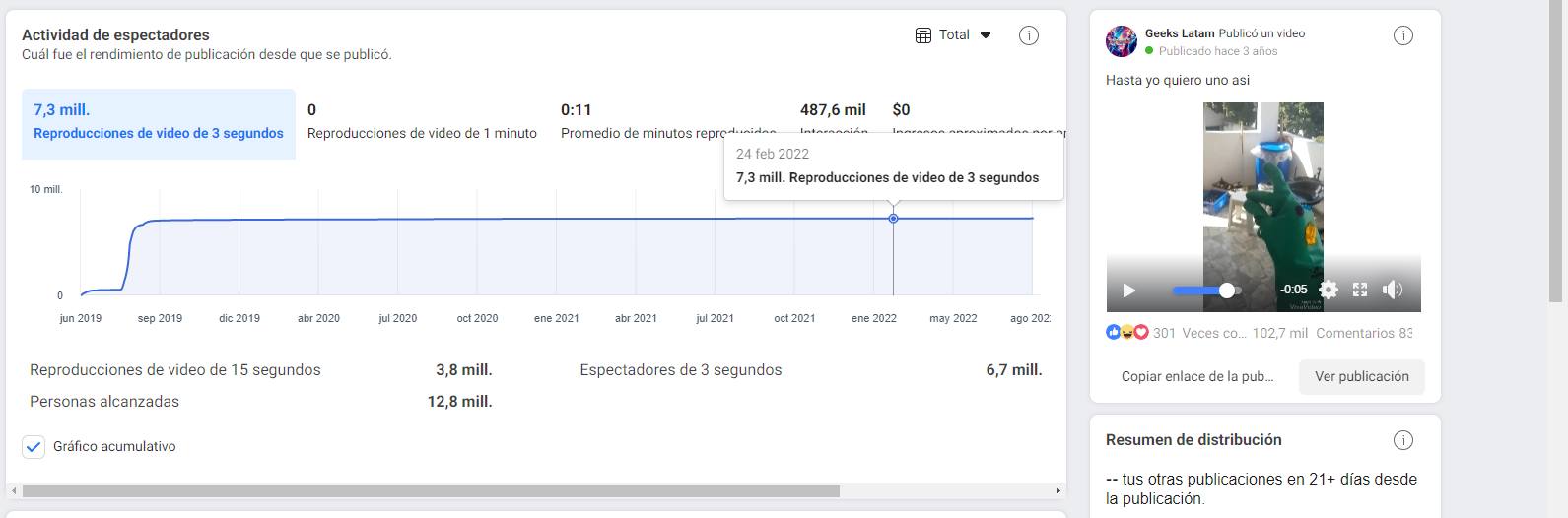The width and height of the screenshot is (1568, 518).
Task: Open video settings gear icon
Action: [x=1329, y=290]
